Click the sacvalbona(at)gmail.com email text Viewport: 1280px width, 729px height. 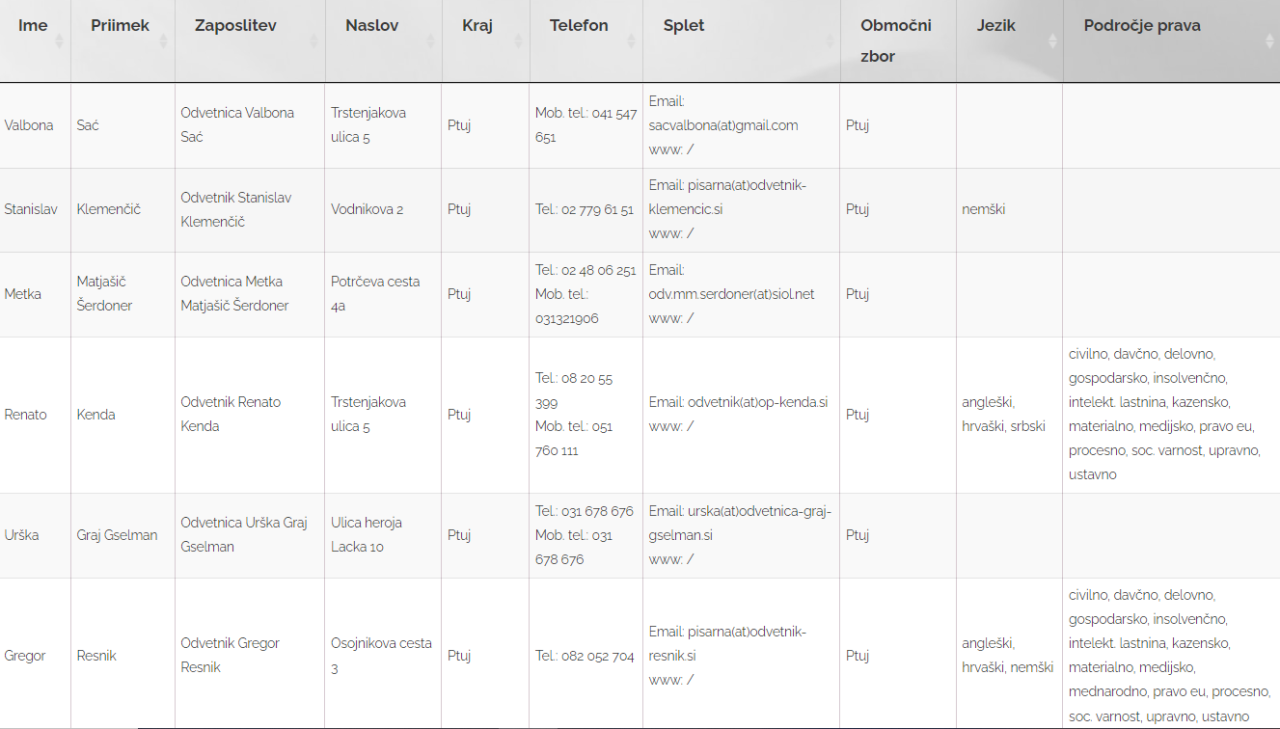pos(723,126)
